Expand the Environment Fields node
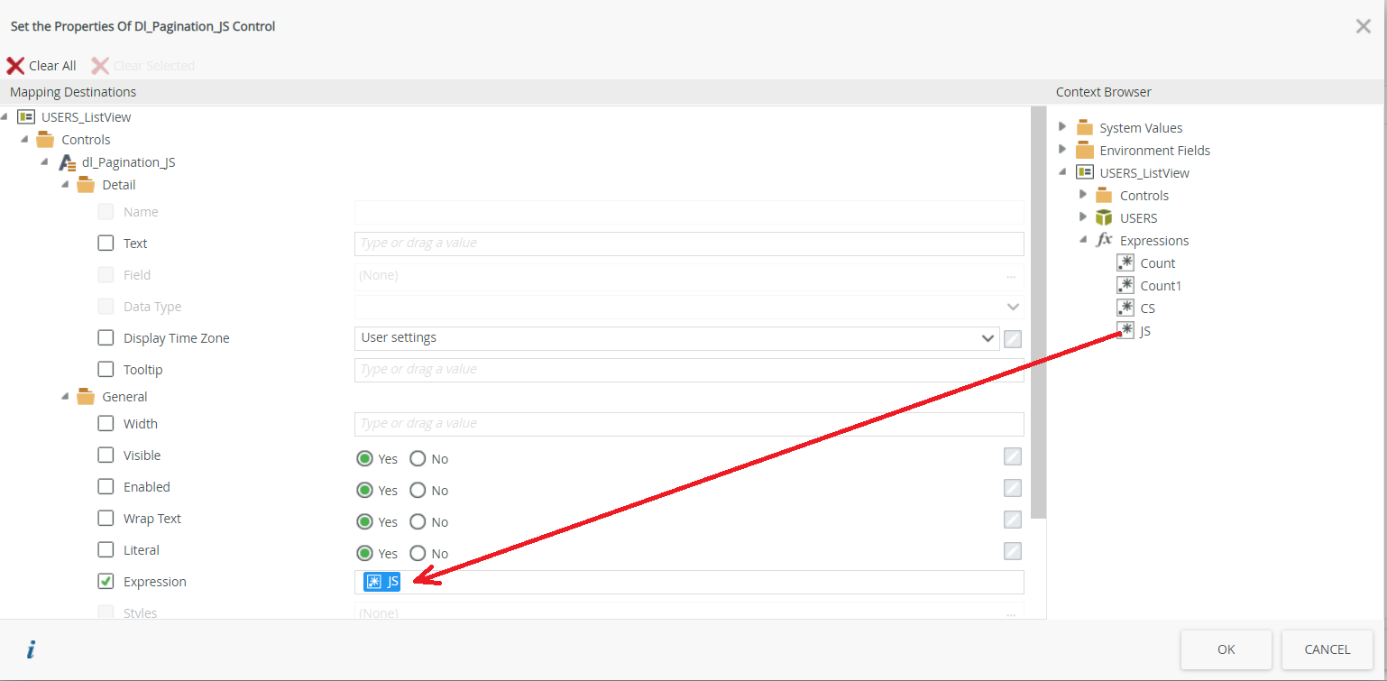Viewport: 1387px width, 681px height. 1062,150
